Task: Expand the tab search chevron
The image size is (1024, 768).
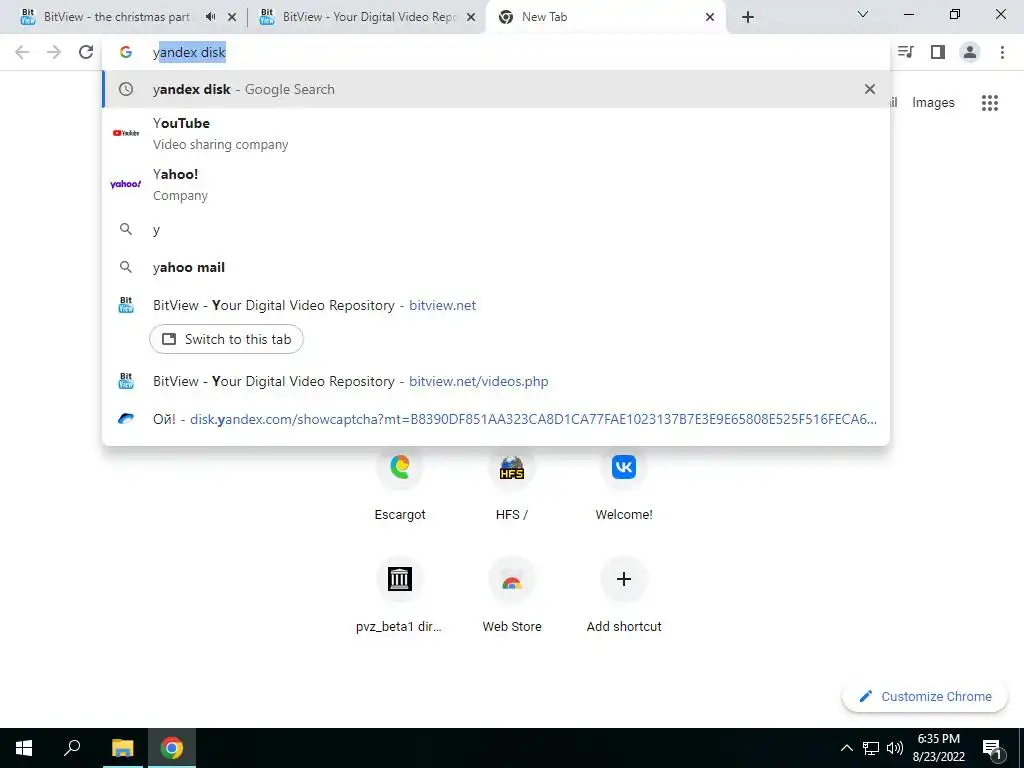Action: click(x=863, y=14)
